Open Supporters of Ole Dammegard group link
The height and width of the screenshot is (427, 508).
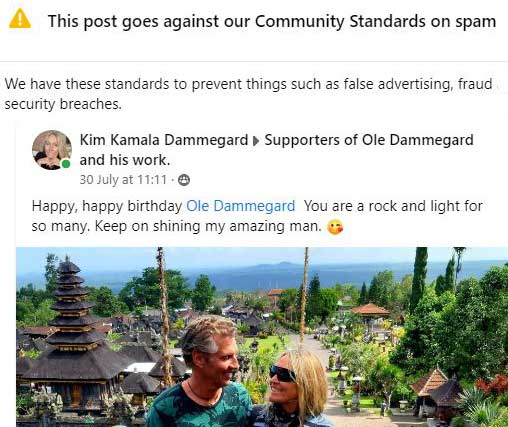[x=369, y=140]
